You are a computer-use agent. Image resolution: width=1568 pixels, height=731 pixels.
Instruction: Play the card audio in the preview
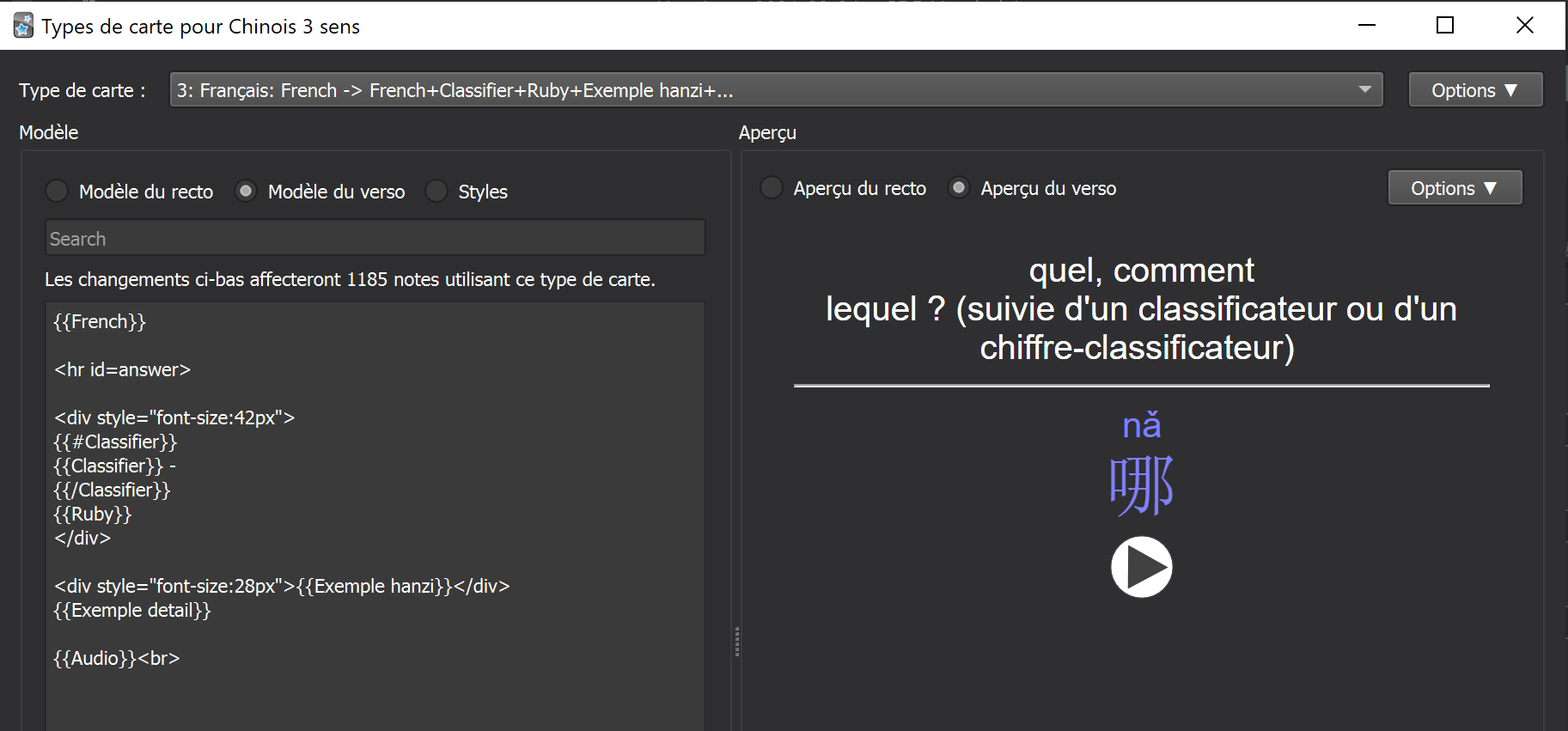point(1141,567)
